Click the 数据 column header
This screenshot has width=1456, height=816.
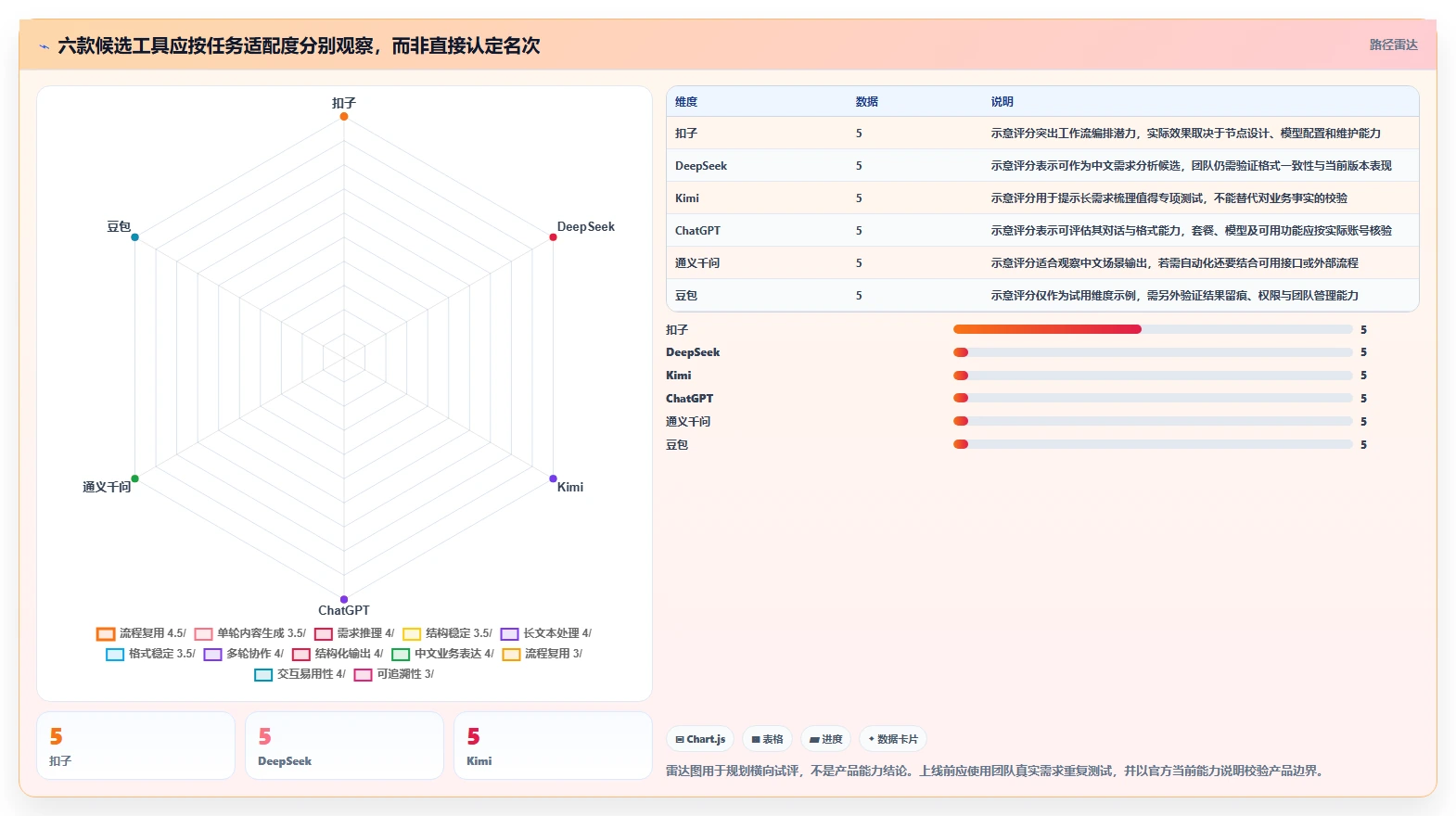pos(867,102)
